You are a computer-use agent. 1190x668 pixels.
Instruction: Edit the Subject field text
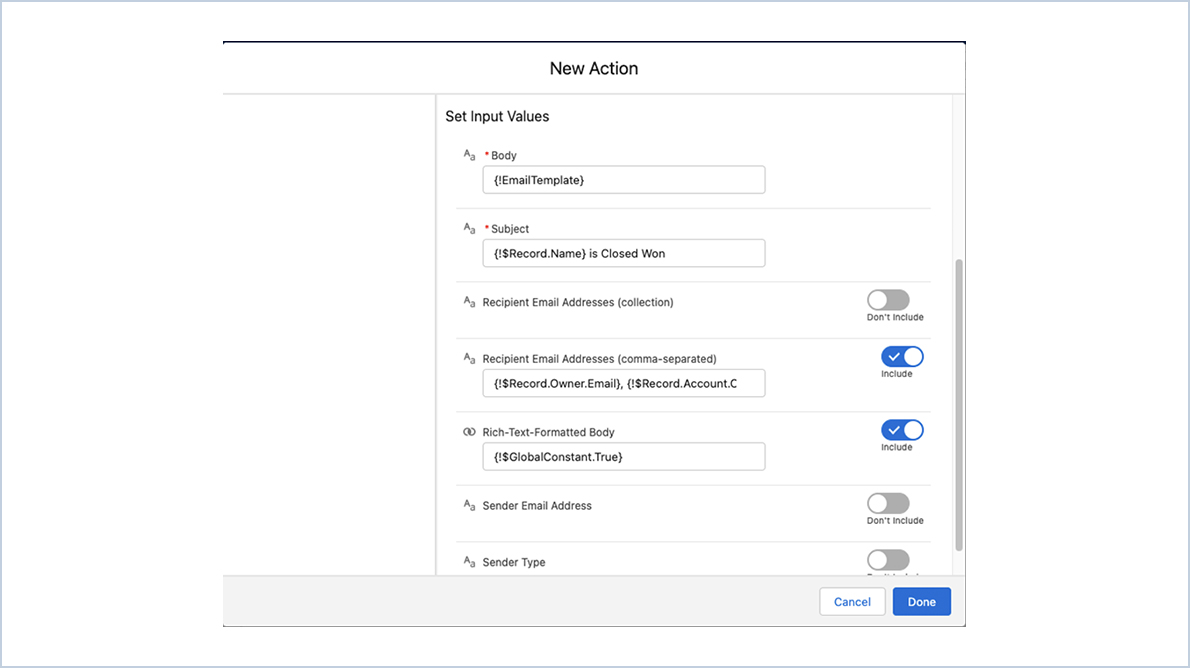click(x=623, y=253)
